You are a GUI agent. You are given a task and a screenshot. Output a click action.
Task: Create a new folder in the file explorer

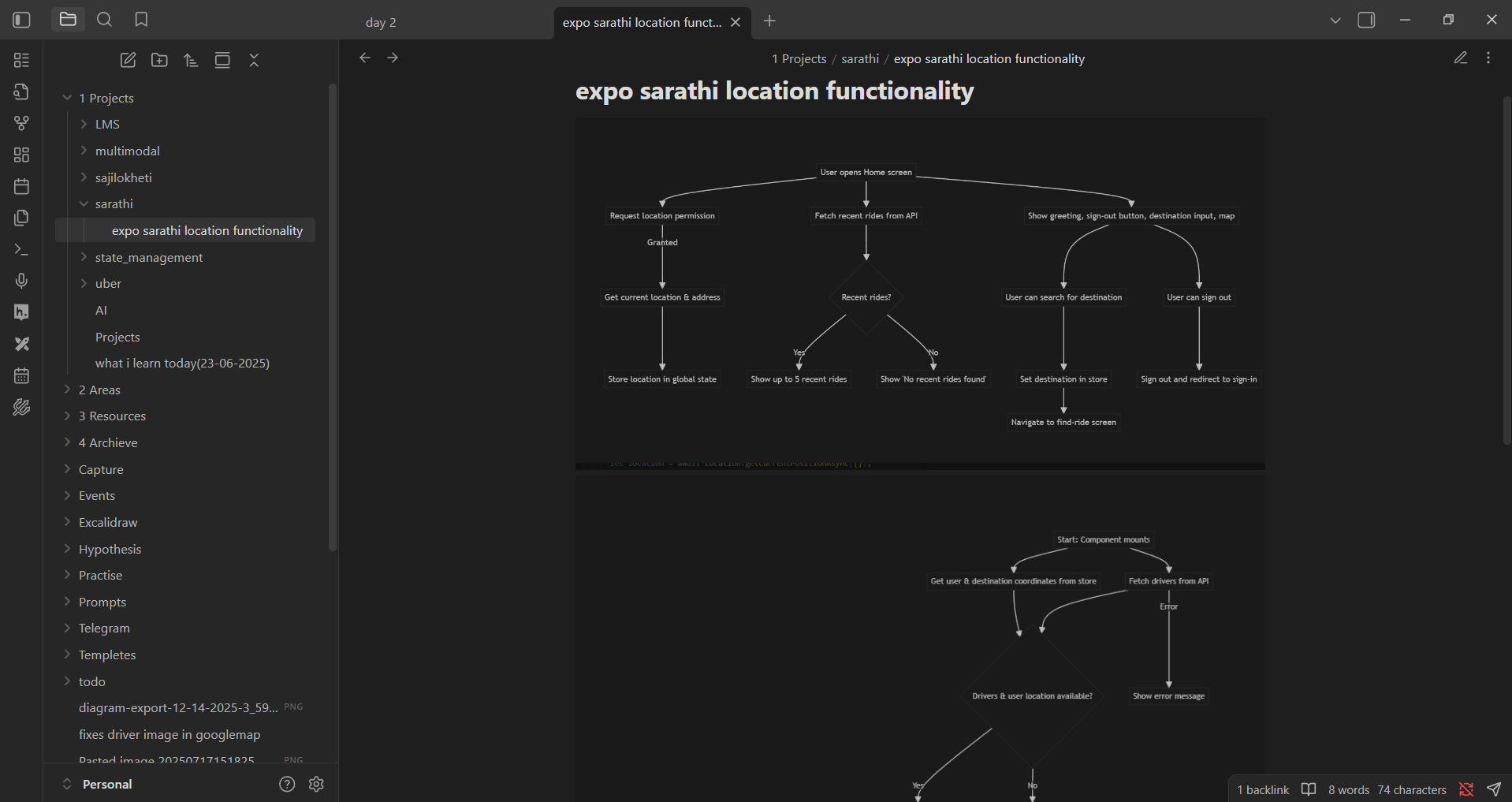(158, 60)
